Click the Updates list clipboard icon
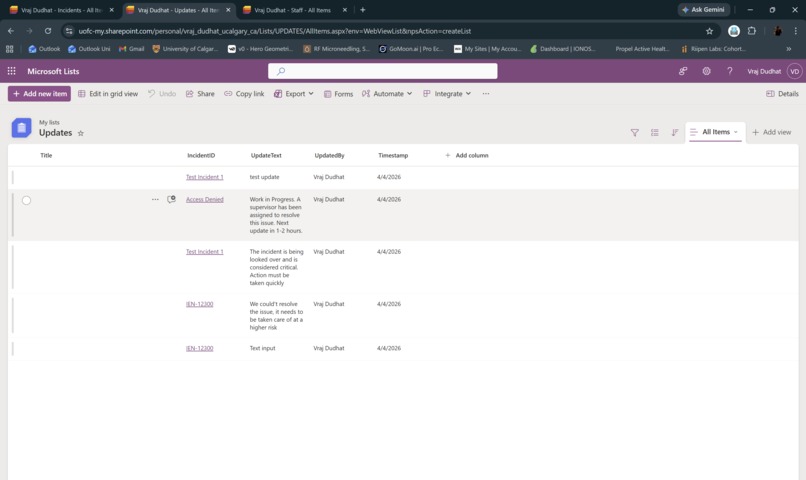This screenshot has width=806, height=480. pos(22,128)
